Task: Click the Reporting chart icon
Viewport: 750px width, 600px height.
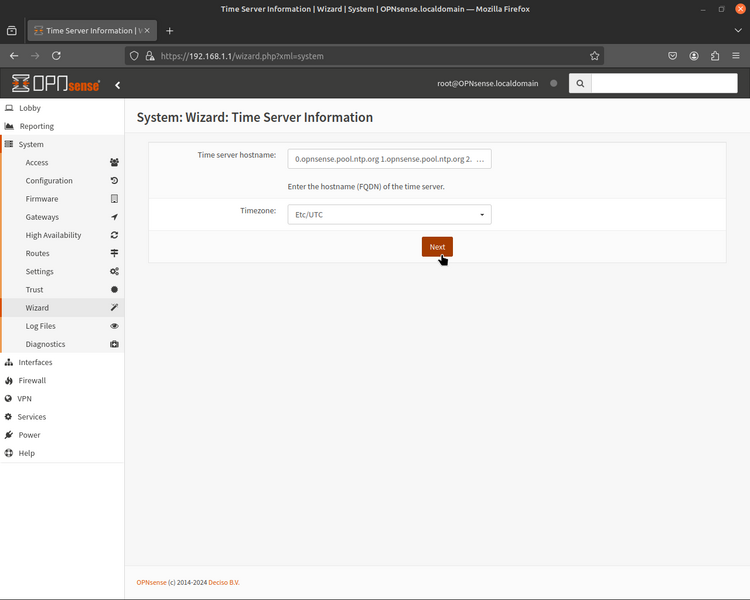Action: 9,126
